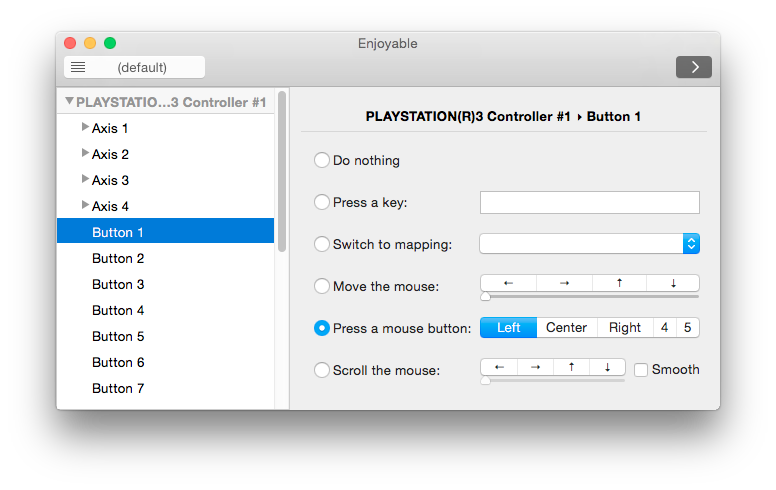Zoom the window with green button

(x=110, y=43)
